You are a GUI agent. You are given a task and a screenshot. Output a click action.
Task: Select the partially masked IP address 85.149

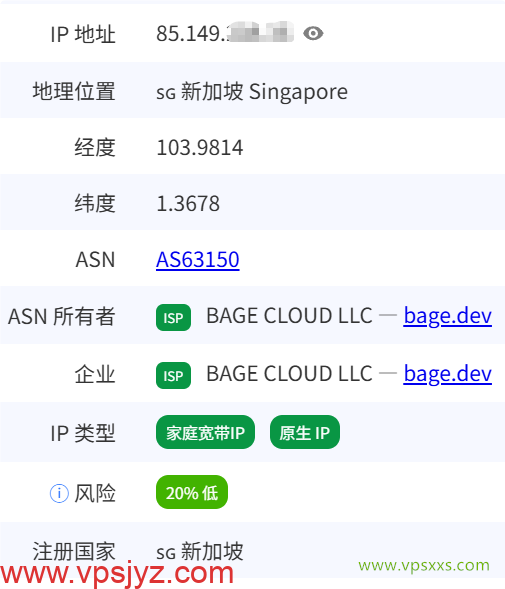pos(225,33)
